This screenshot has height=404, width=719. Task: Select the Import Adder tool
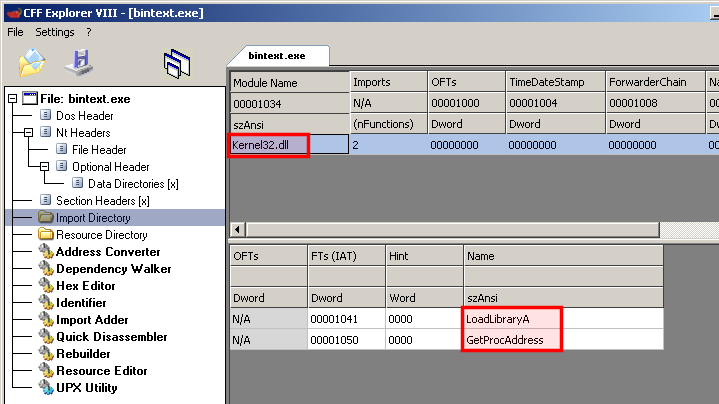[x=92, y=320]
